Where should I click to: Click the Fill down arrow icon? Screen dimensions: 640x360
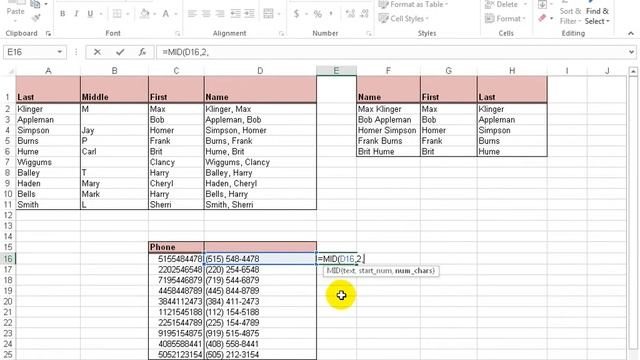(542, 4)
